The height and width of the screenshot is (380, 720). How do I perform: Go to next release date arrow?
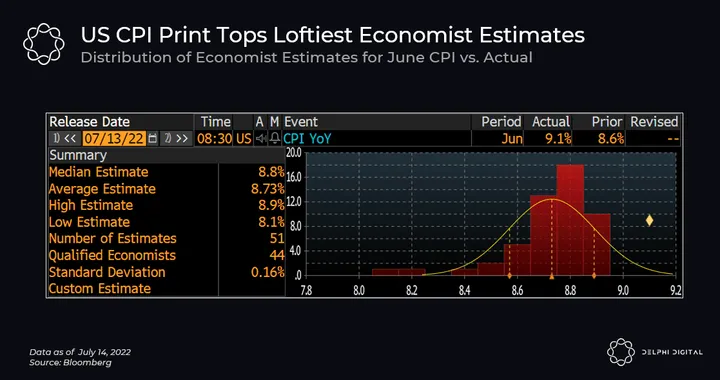click(176, 138)
